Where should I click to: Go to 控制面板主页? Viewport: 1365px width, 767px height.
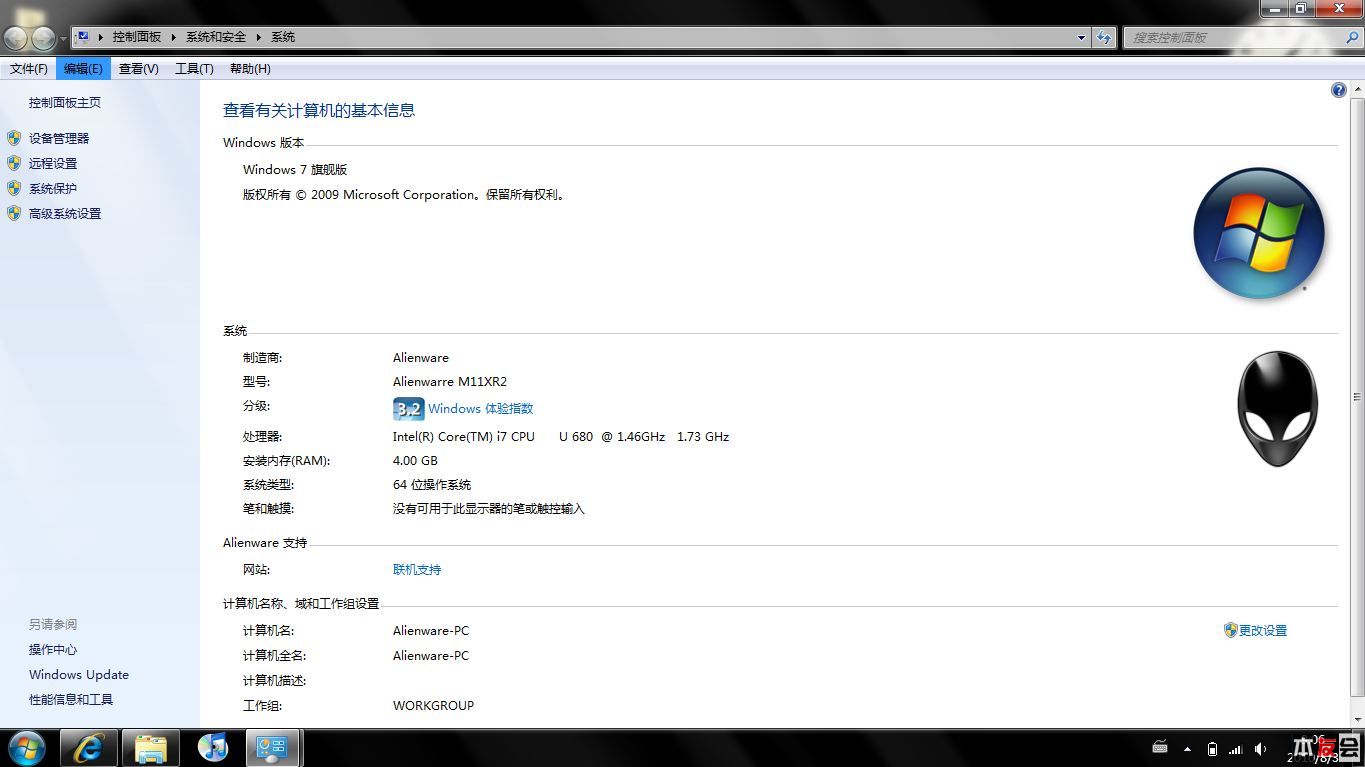[x=65, y=103]
